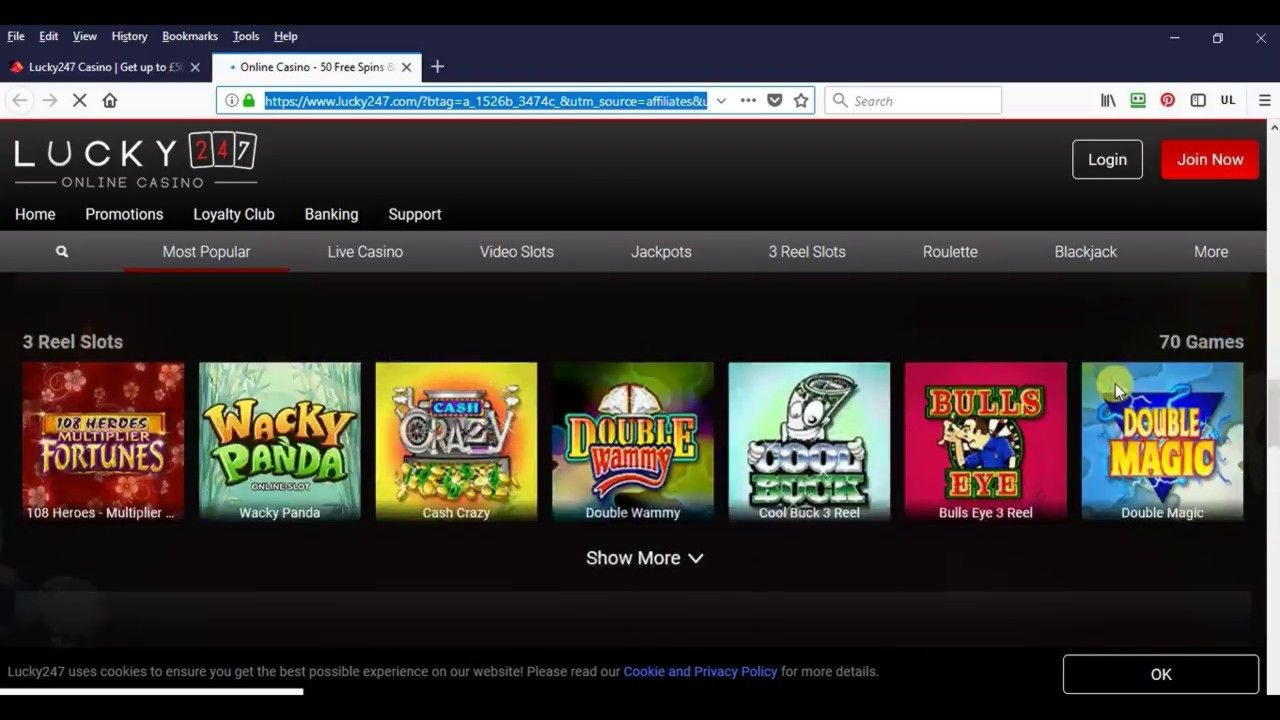Switch to the Lucky247 Casino browser tab
The width and height of the screenshot is (1280, 720).
click(x=105, y=67)
